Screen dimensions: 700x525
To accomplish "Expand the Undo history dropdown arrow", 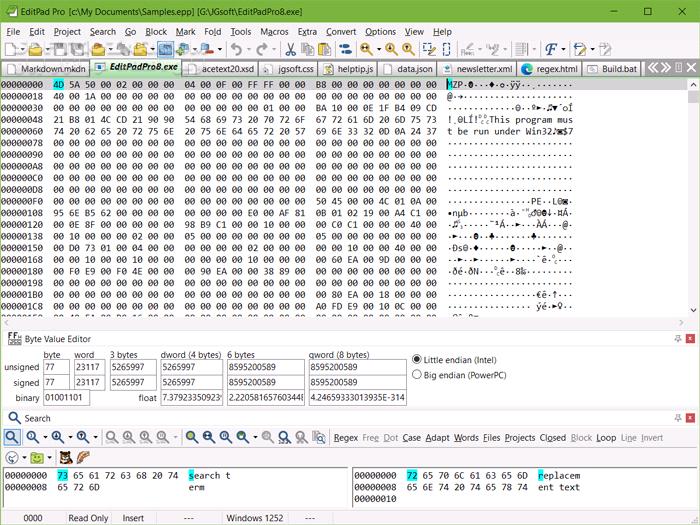I will 248,49.
